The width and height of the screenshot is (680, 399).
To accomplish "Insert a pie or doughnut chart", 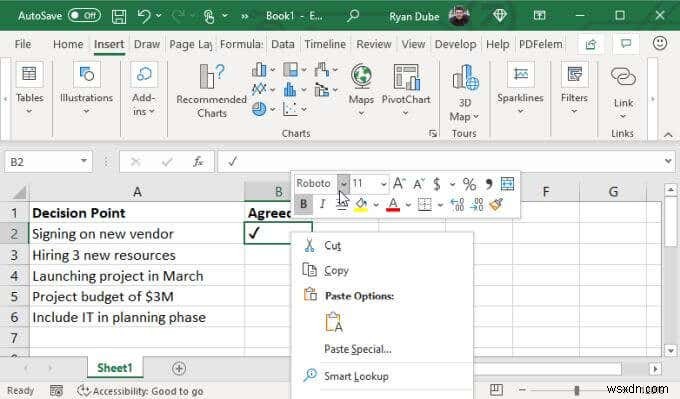I will point(259,109).
